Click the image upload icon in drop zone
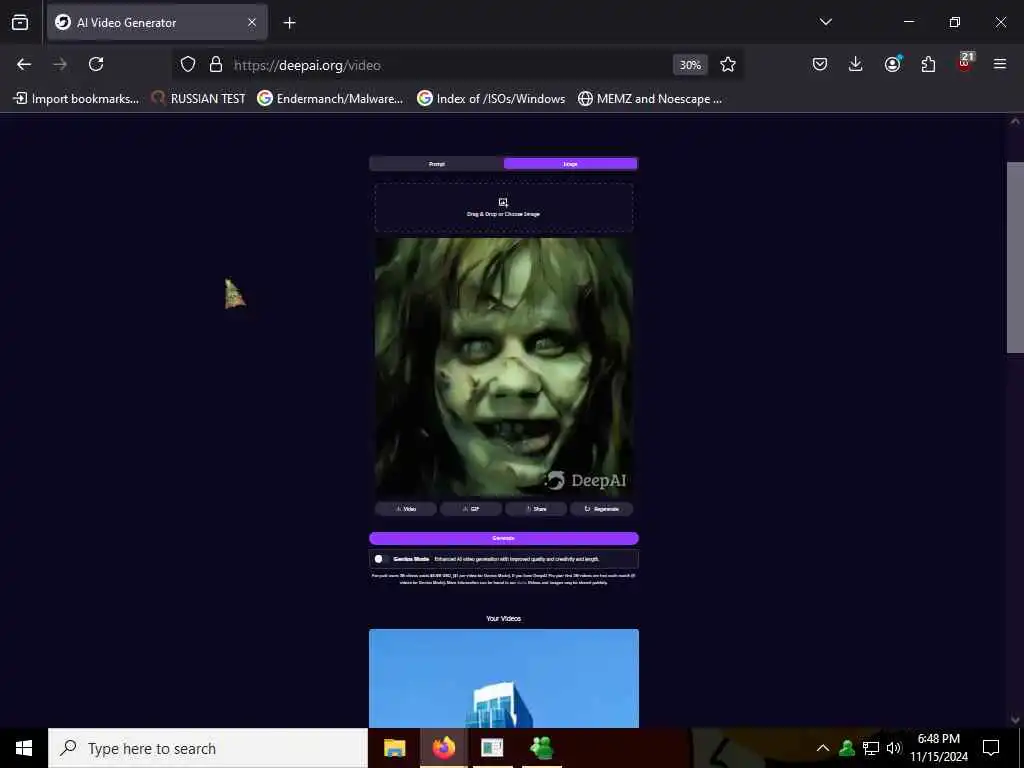 (x=503, y=202)
